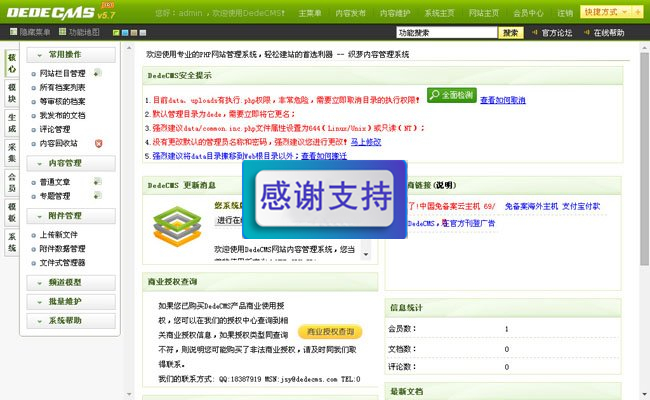Viewport: 650px width, 400px height.
Task: Switch to the 模板 side tab
Action: coord(12,212)
